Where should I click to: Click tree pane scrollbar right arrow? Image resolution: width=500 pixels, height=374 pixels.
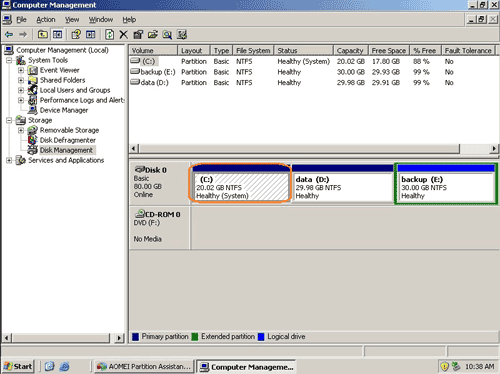click(119, 338)
